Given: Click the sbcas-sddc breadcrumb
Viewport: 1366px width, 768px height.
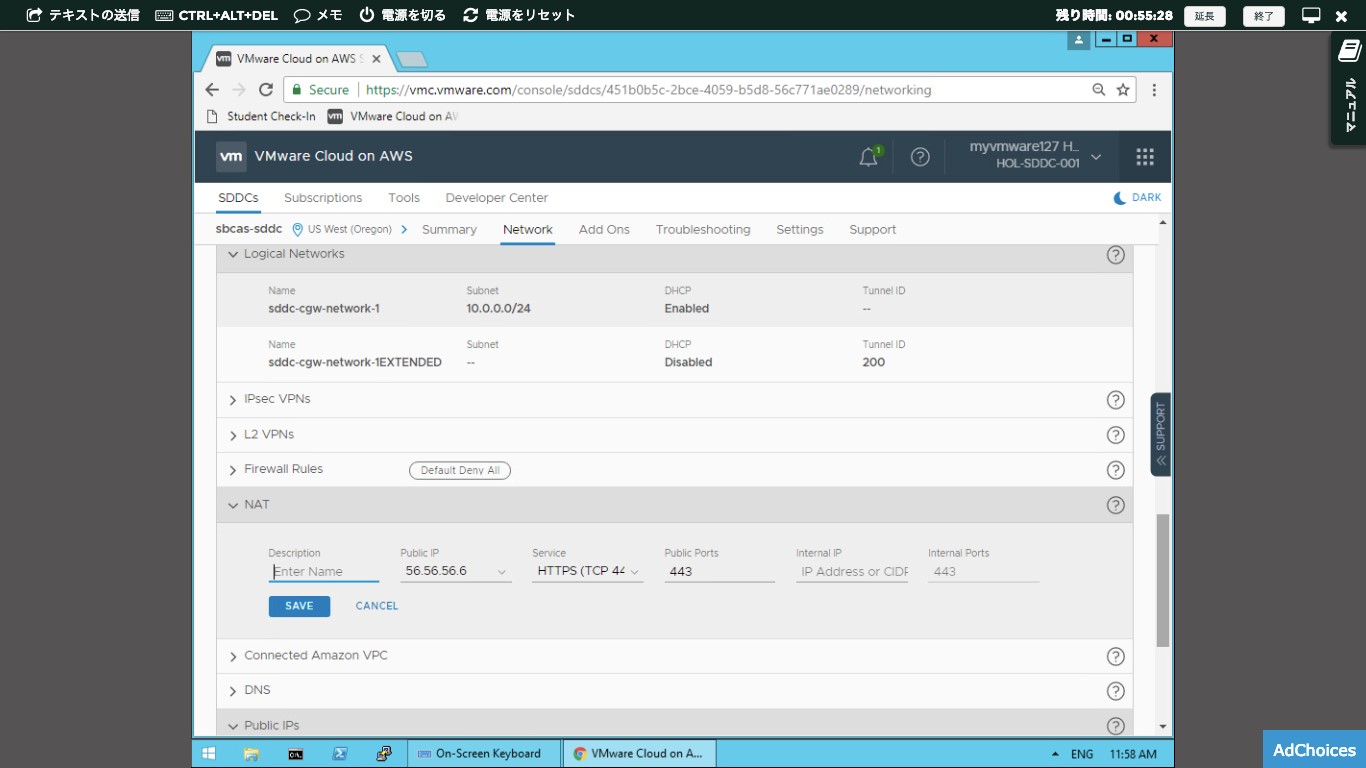Looking at the screenshot, I should [x=249, y=229].
